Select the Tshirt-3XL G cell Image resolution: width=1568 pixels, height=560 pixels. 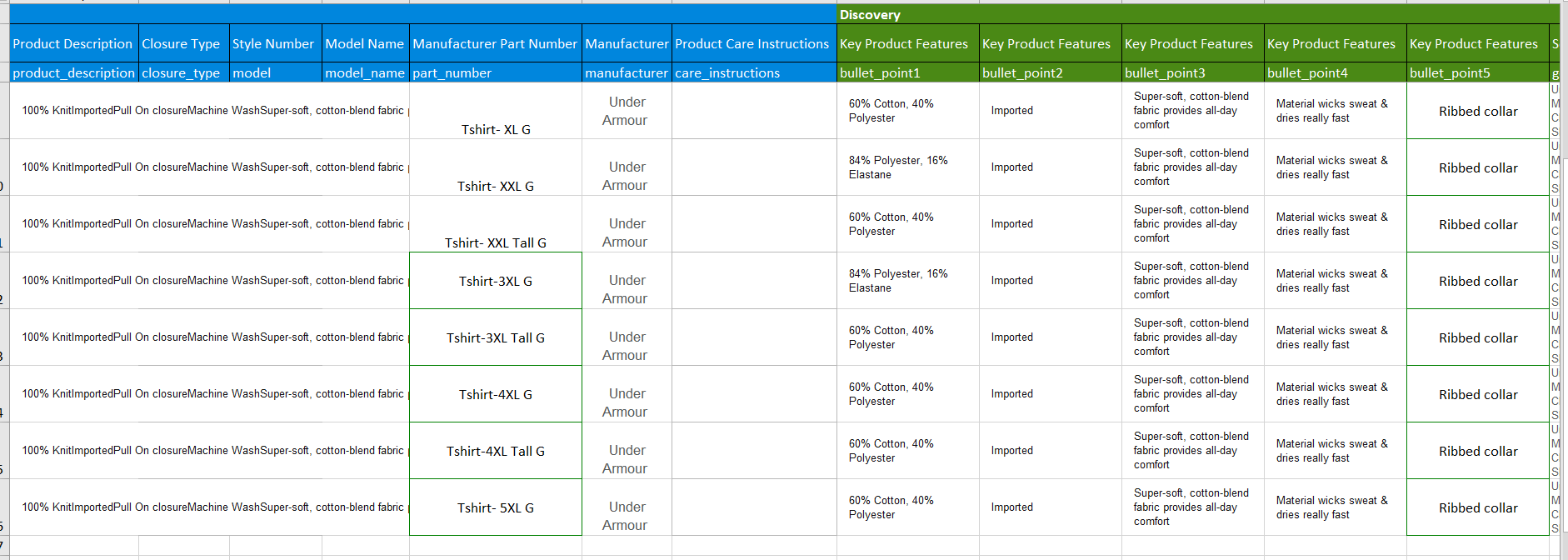point(496,281)
